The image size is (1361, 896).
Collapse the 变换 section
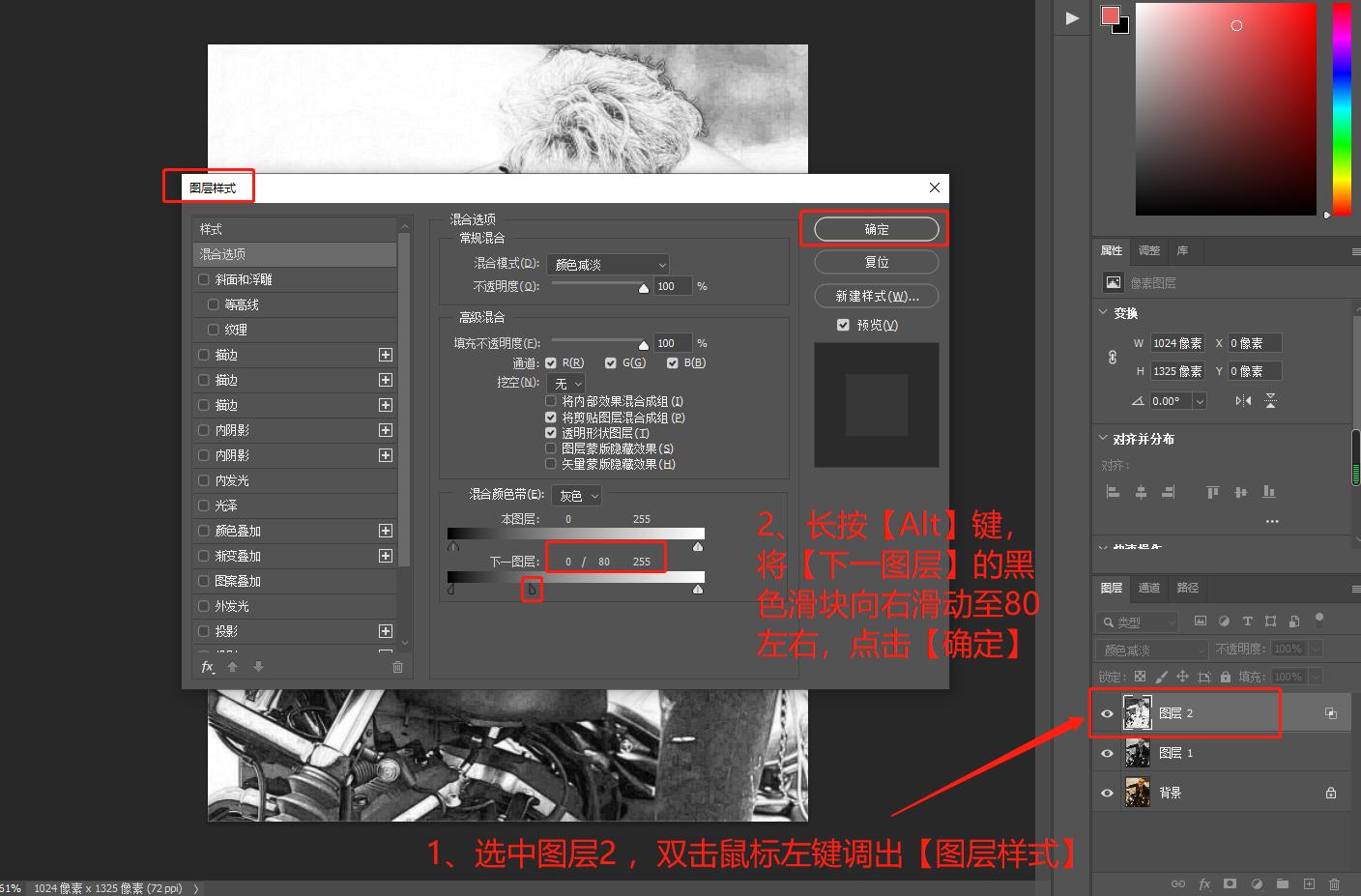pyautogui.click(x=1104, y=312)
